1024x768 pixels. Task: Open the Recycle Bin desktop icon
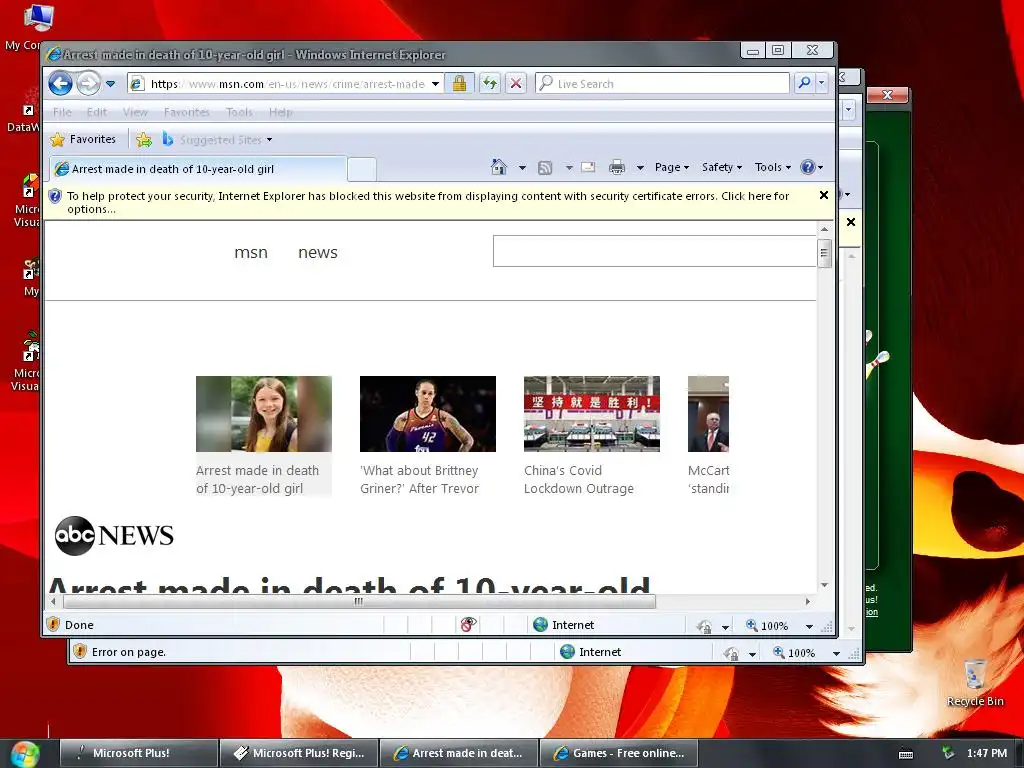click(x=975, y=682)
